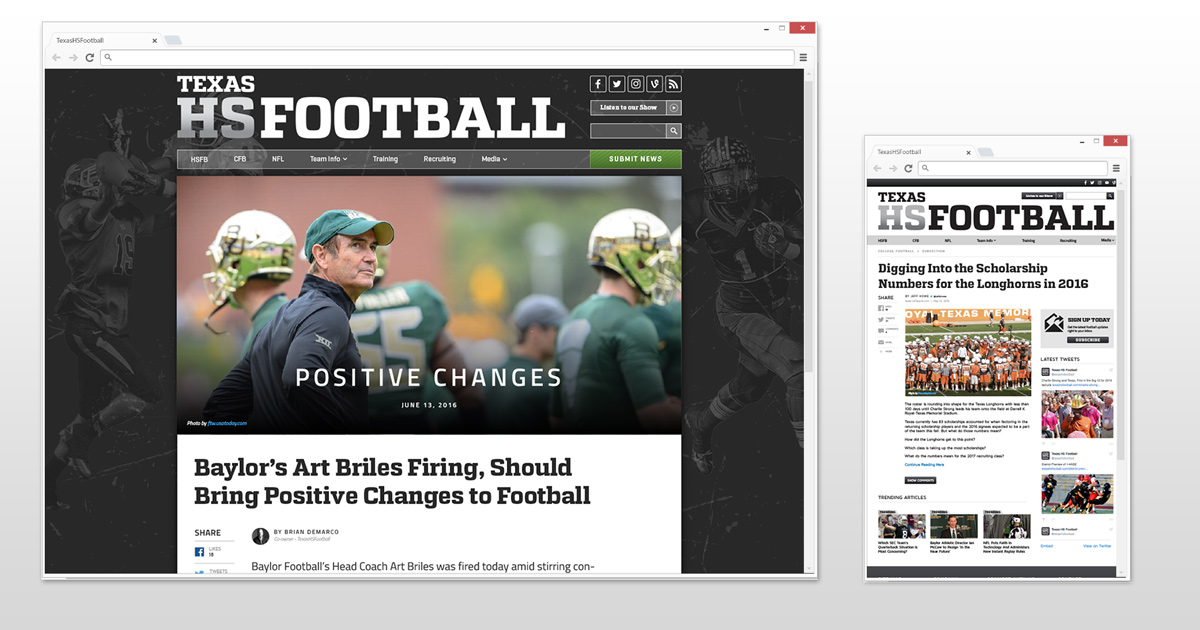This screenshot has width=1200, height=630.
Task: Click site search field in large window header
Action: (x=629, y=131)
